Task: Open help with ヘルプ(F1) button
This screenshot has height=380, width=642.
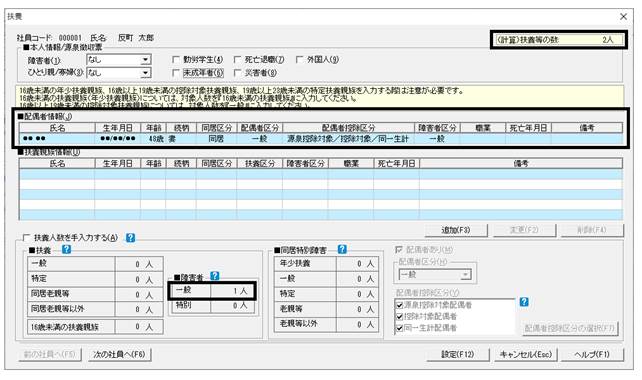Action: tap(592, 354)
